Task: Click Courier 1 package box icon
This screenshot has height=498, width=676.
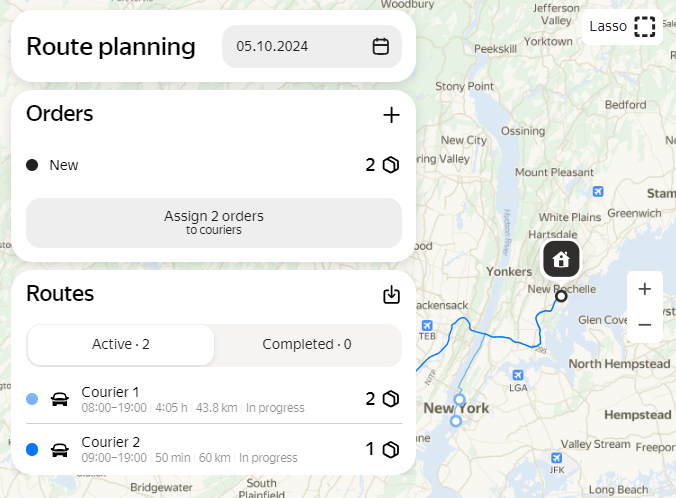Action: [x=390, y=399]
